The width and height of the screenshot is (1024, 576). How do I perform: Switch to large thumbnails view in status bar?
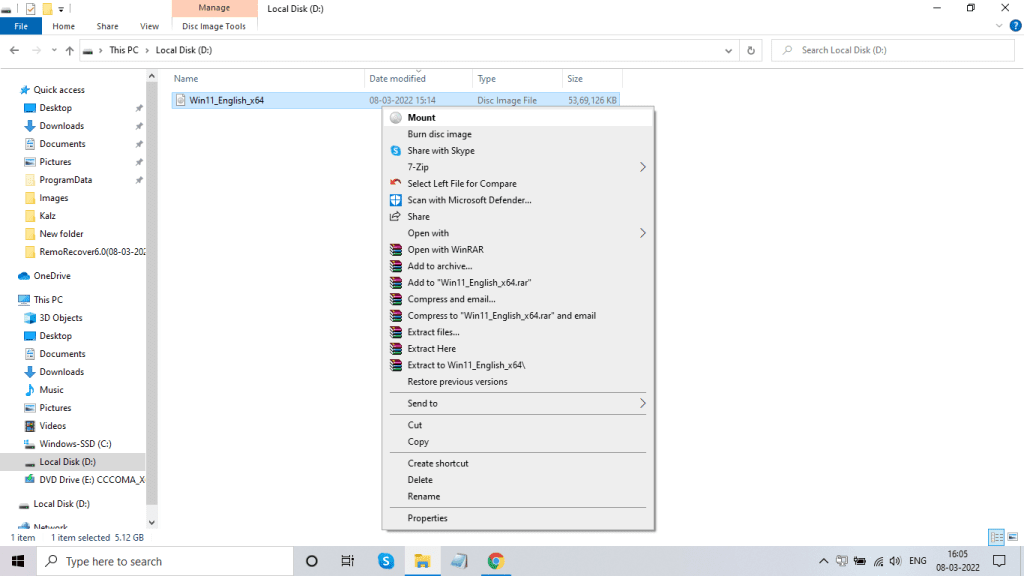[1012, 537]
